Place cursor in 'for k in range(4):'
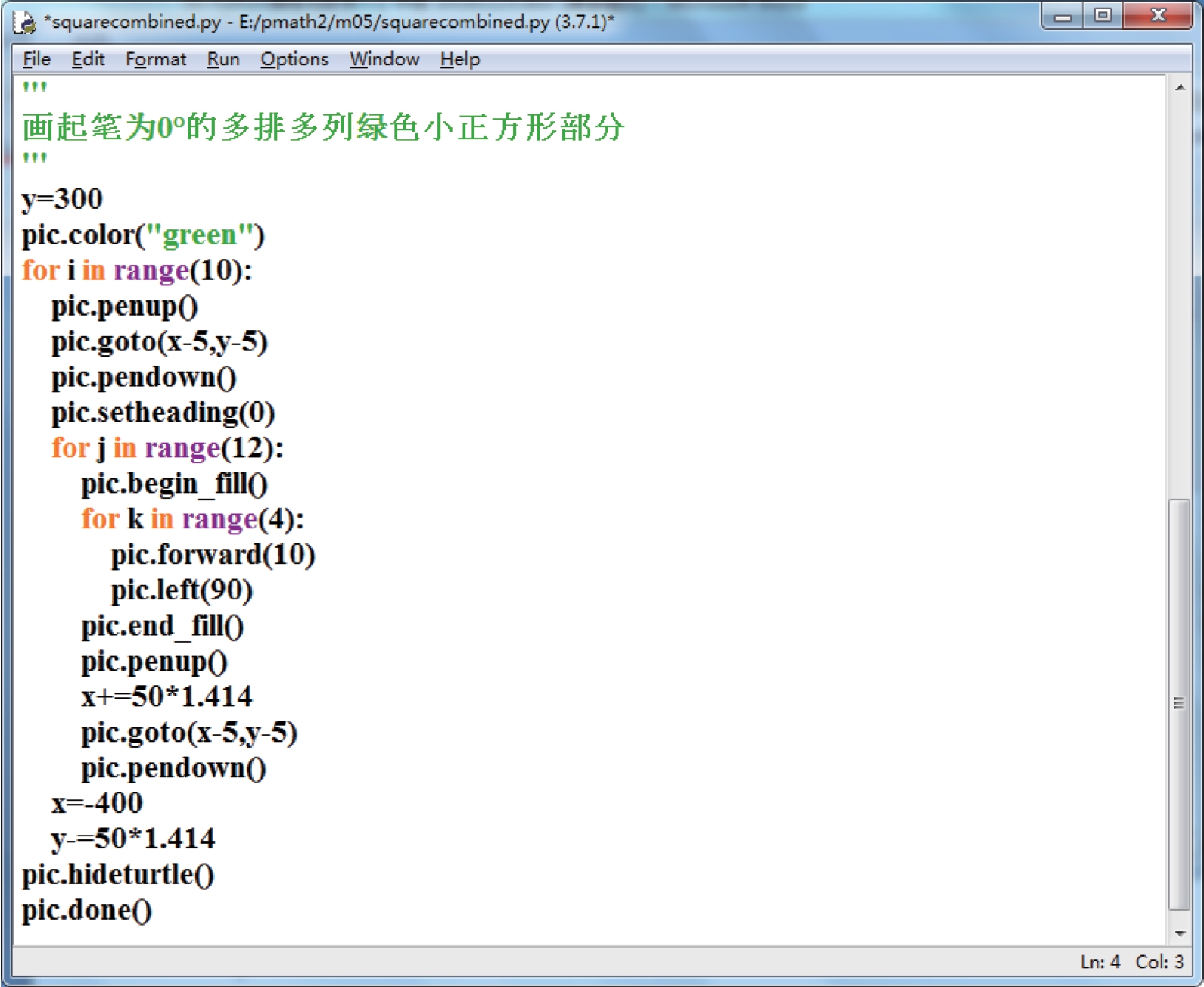The width and height of the screenshot is (1204, 987). (x=193, y=519)
